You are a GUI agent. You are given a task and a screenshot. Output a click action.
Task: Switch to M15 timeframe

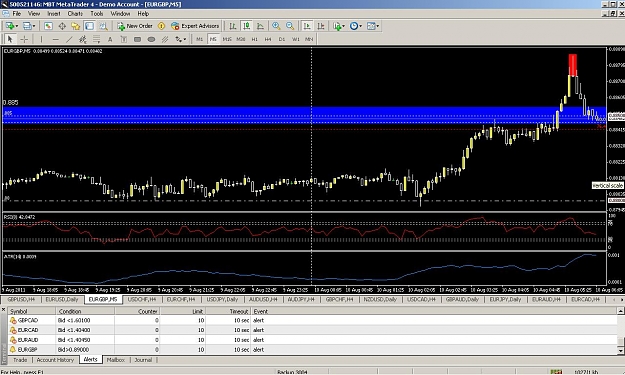(227, 39)
